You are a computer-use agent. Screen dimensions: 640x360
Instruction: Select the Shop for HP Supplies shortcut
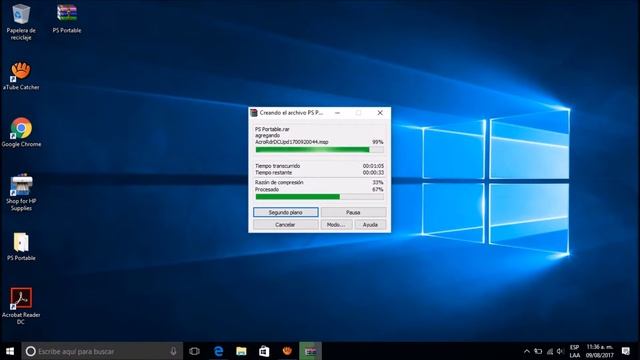click(x=21, y=193)
